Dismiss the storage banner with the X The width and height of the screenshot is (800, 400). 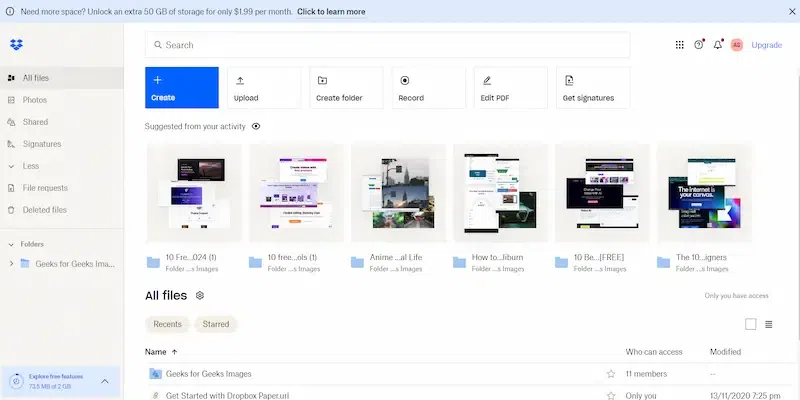(792, 11)
